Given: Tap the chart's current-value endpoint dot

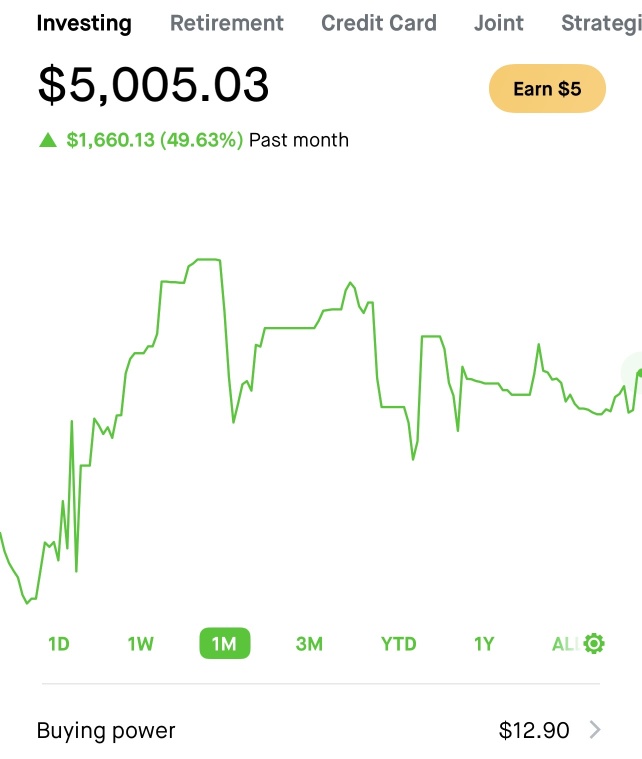Looking at the screenshot, I should coord(639,372).
